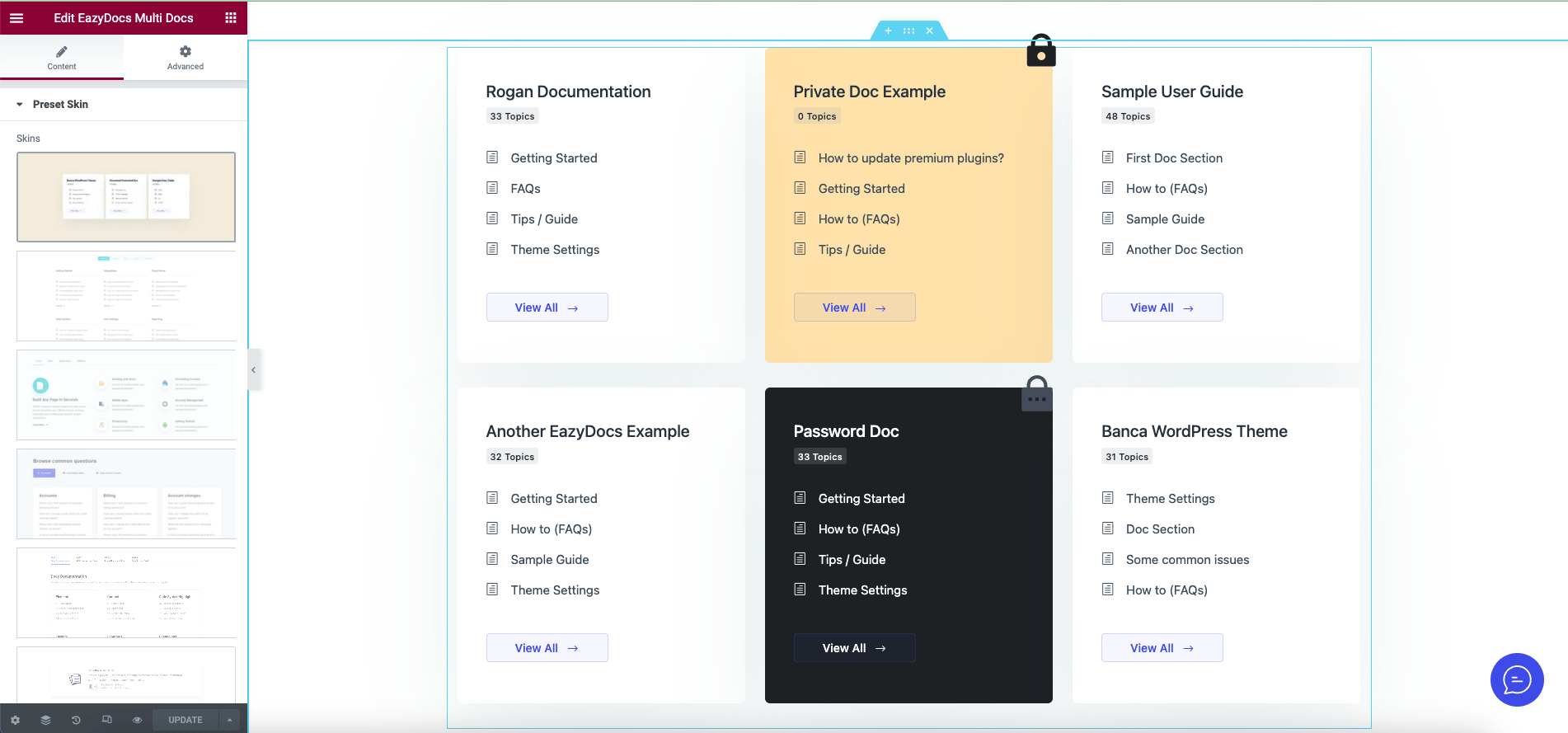1568x733 pixels.
Task: Click the 31 Topics badge
Action: pyautogui.click(x=1127, y=457)
